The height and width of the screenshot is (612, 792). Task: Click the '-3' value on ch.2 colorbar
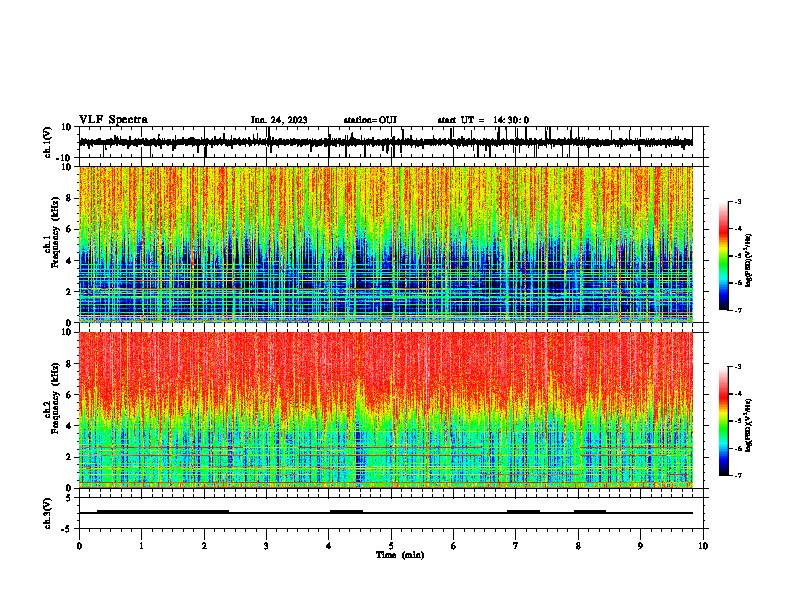point(738,367)
